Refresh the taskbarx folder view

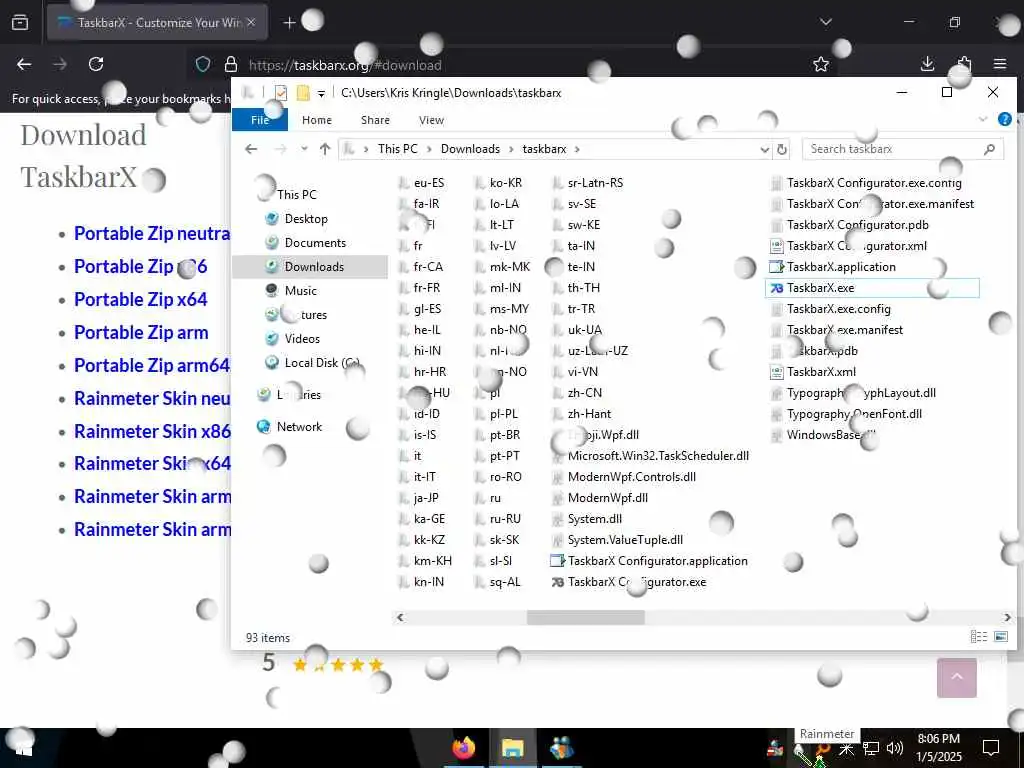(782, 150)
